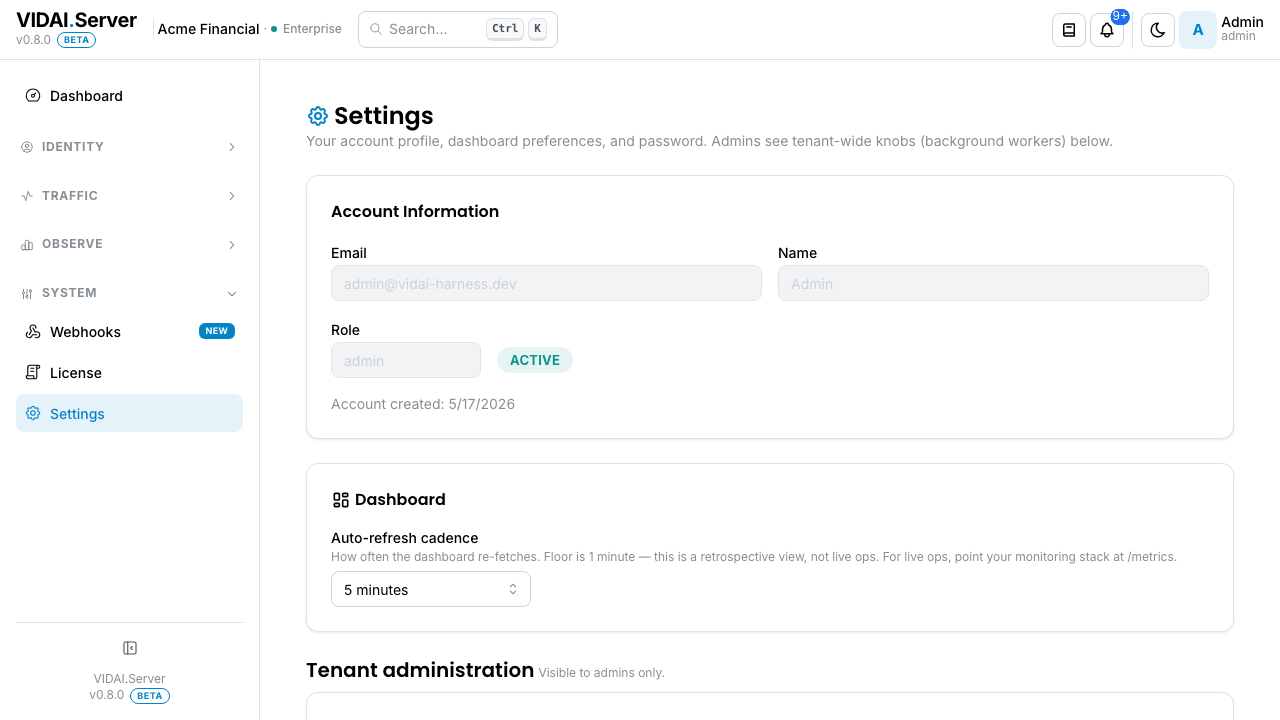Screen dimensions: 1280x720
Task: Open the Dashboard menu item
Action: click(129, 96)
